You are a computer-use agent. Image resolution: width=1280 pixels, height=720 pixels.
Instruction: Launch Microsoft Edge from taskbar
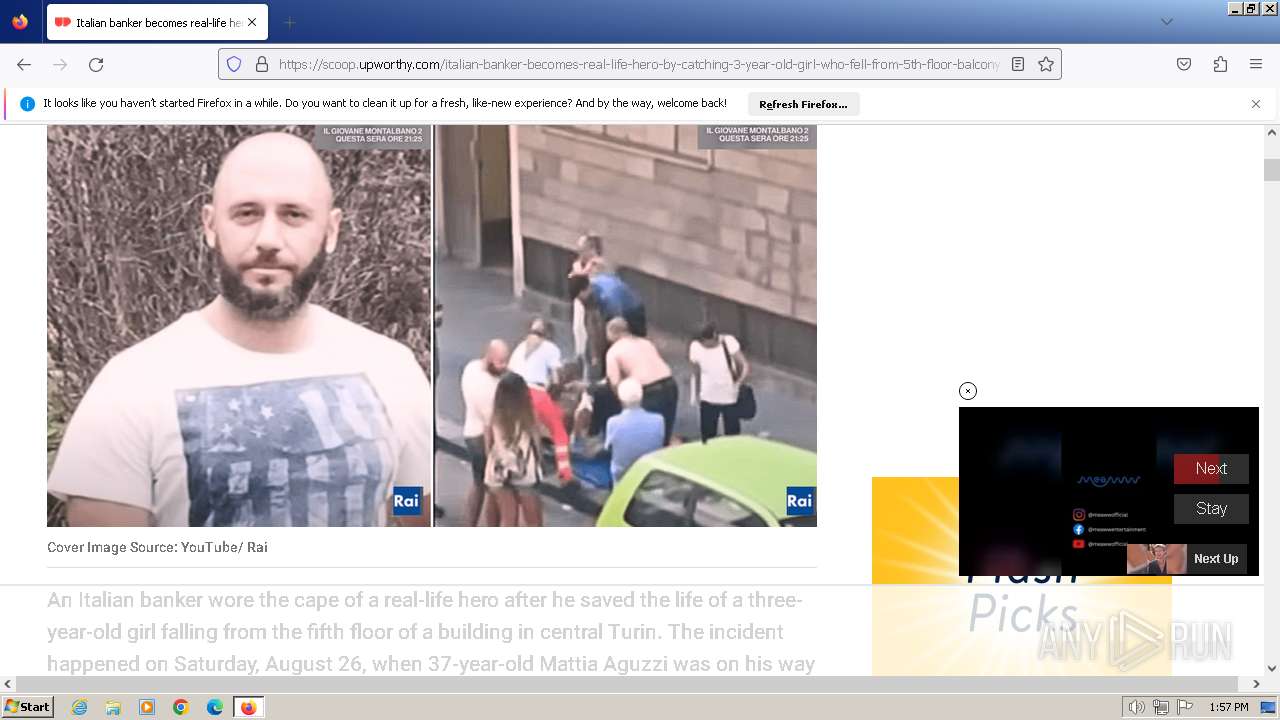[x=215, y=707]
